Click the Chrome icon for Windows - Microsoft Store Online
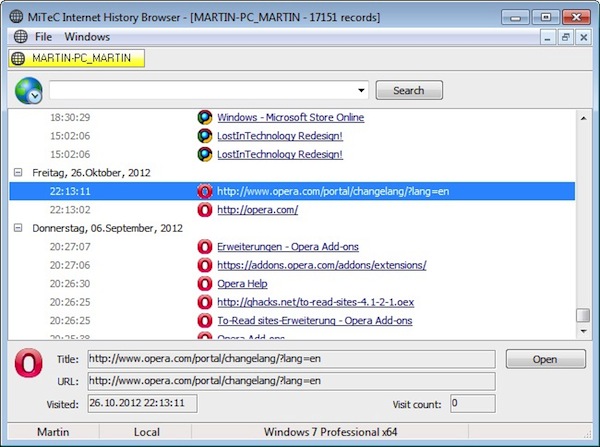This screenshot has height=447, width=600. click(x=205, y=117)
